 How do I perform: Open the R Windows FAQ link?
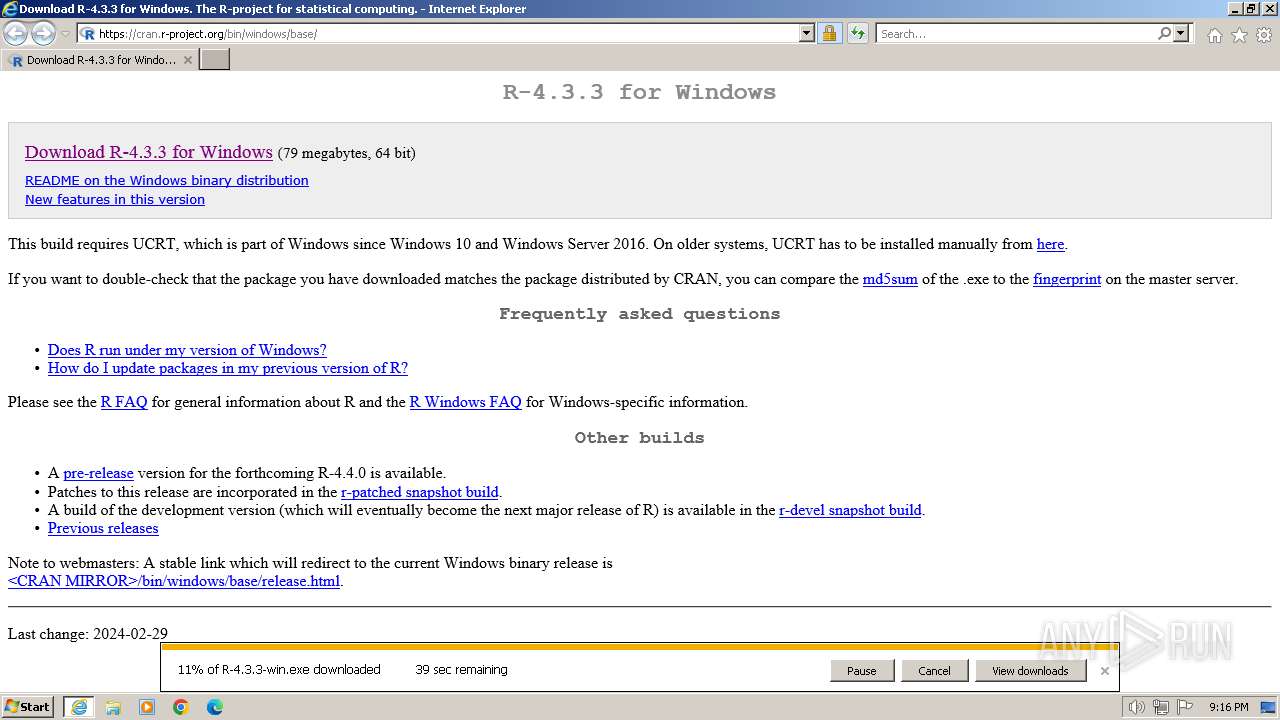pos(465,402)
